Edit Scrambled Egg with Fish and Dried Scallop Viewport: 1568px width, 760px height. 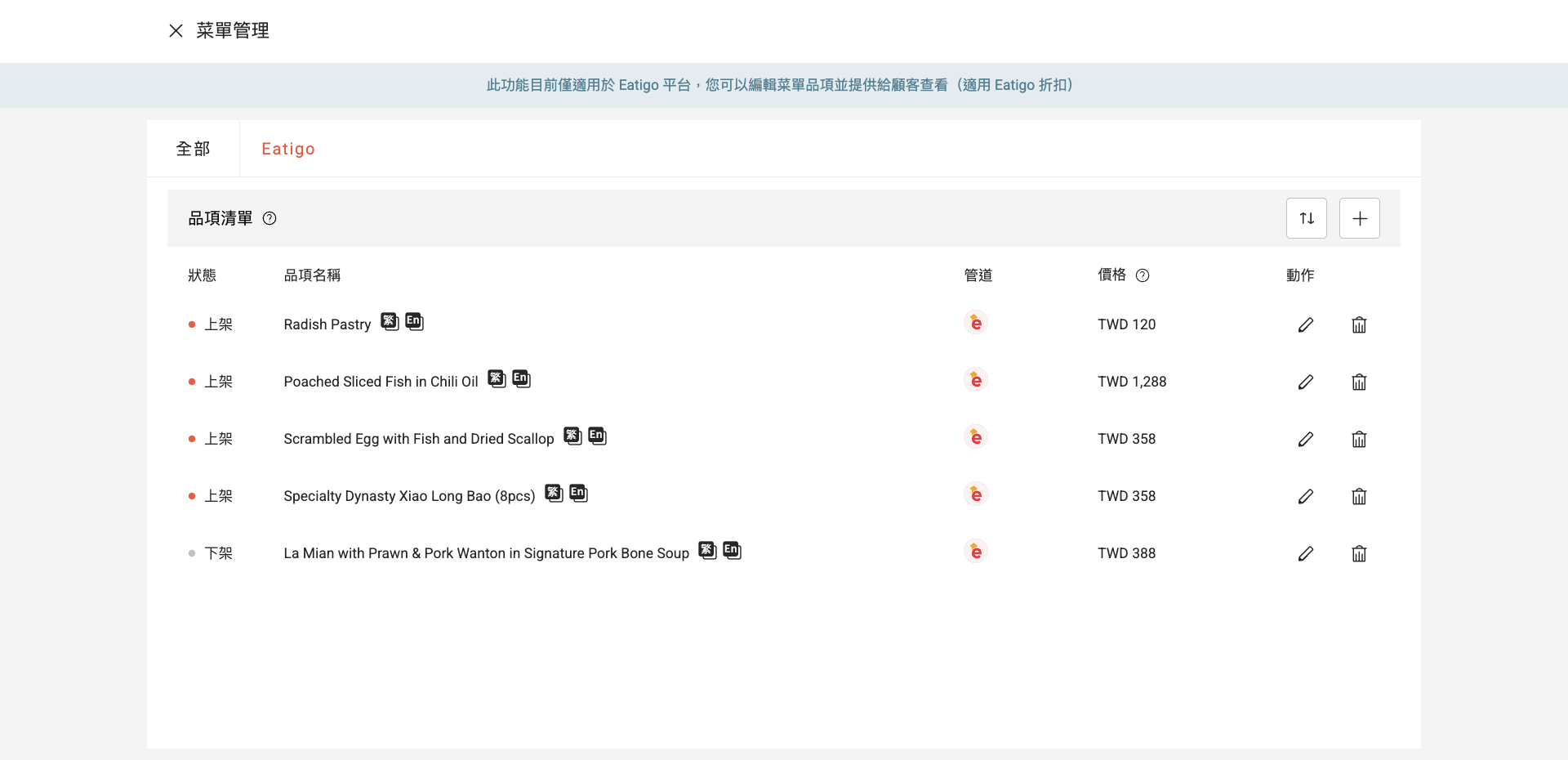(x=1305, y=439)
